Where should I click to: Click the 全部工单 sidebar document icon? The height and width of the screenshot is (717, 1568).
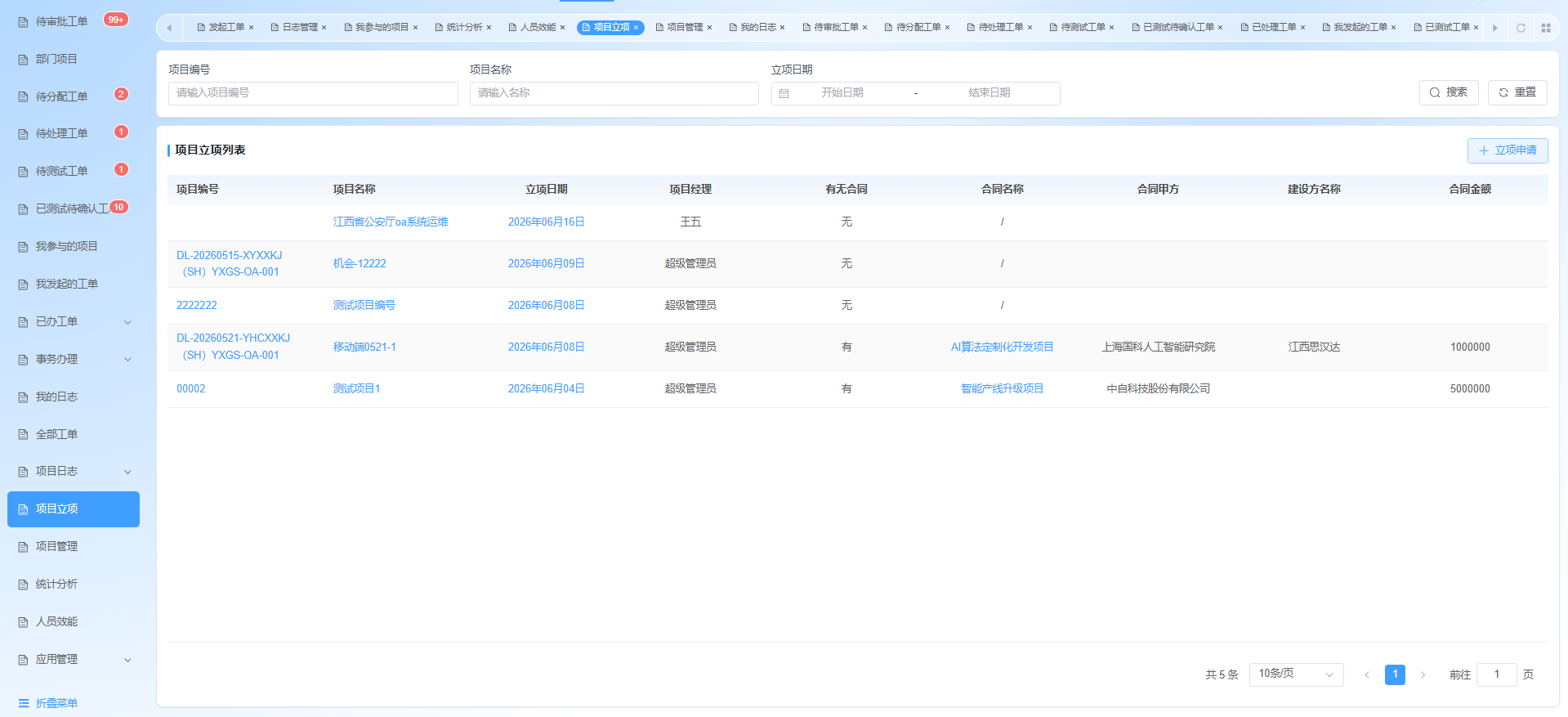click(23, 435)
